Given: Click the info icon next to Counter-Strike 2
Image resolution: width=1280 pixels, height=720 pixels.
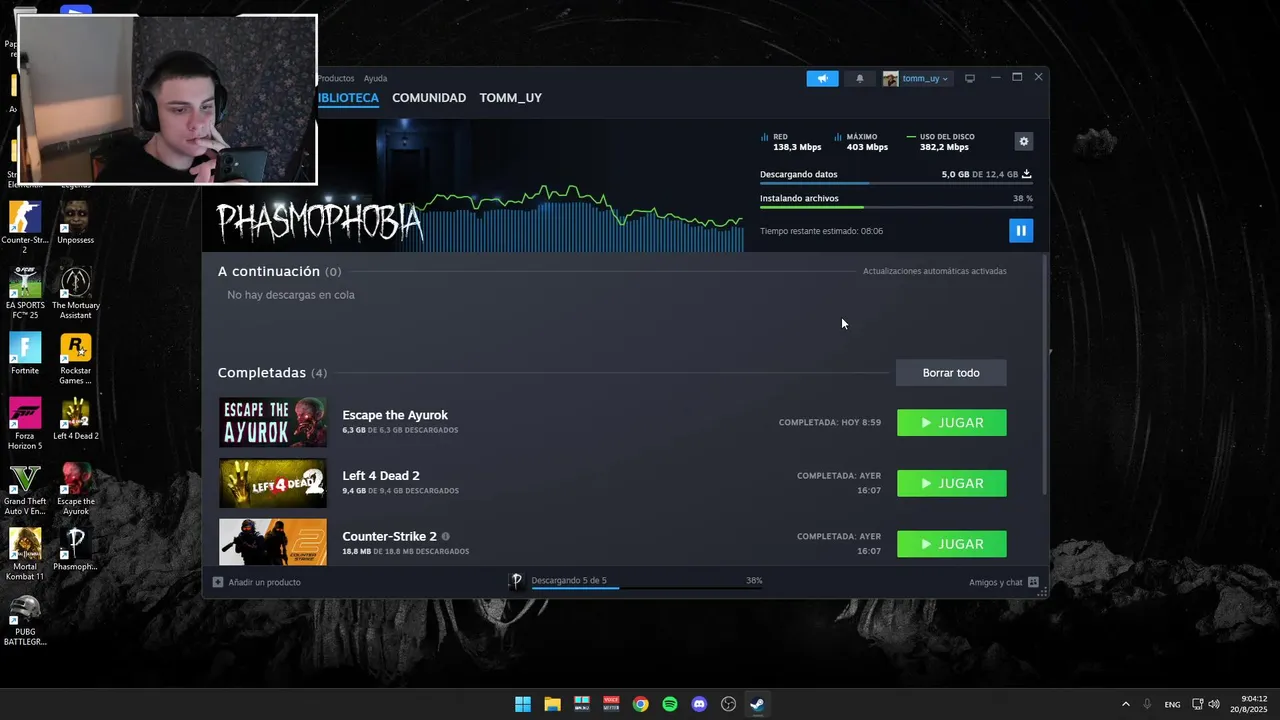Looking at the screenshot, I should [x=445, y=536].
